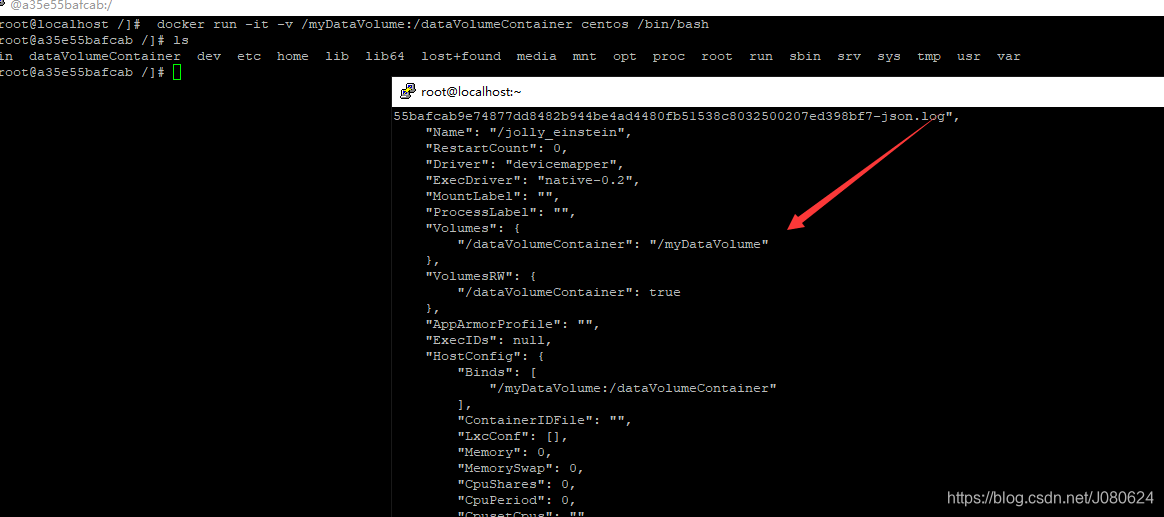Click the "Memory": 0 line
Image resolution: width=1164 pixels, height=517 pixels.
pos(504,452)
